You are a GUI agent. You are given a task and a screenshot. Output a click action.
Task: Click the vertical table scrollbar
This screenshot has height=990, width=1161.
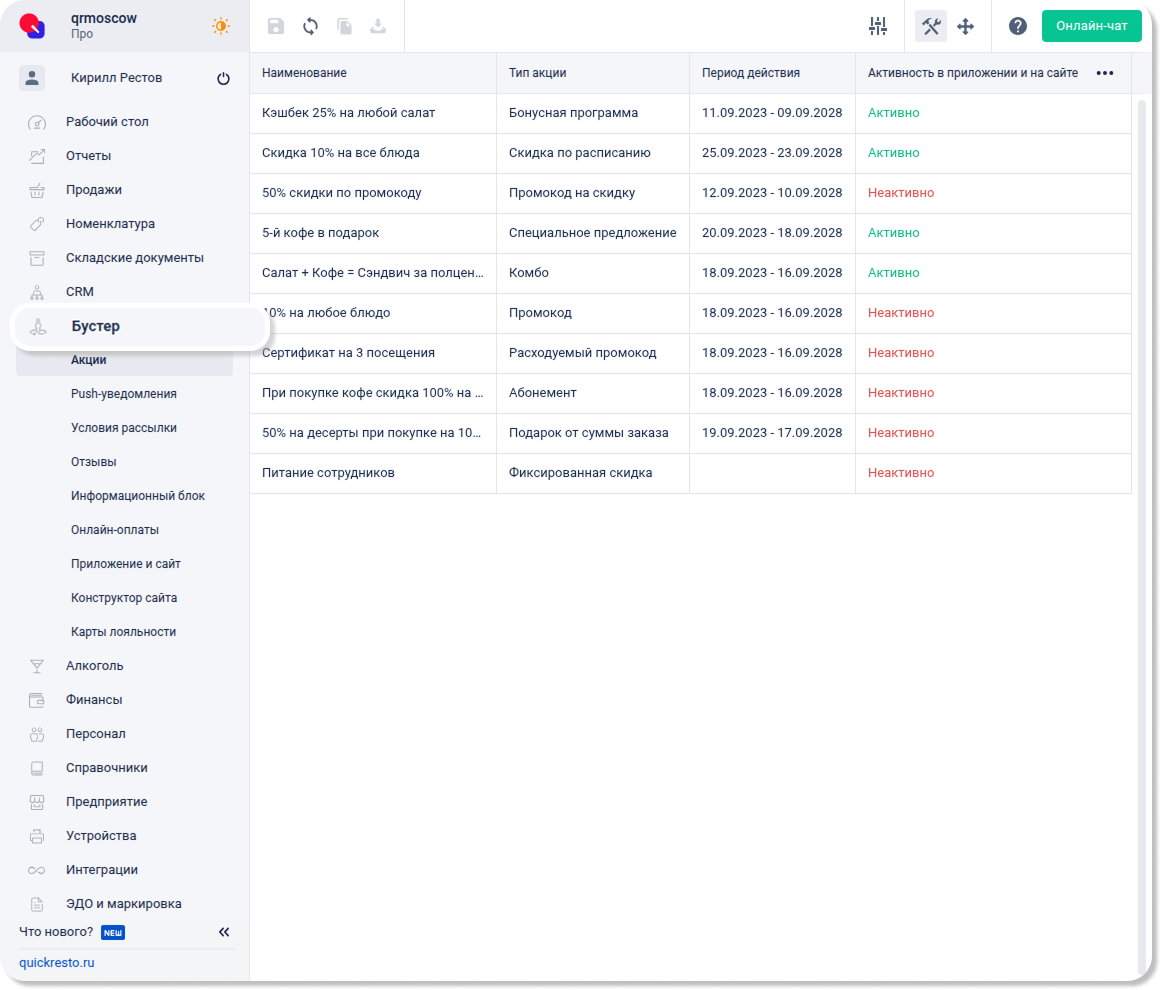1143,500
